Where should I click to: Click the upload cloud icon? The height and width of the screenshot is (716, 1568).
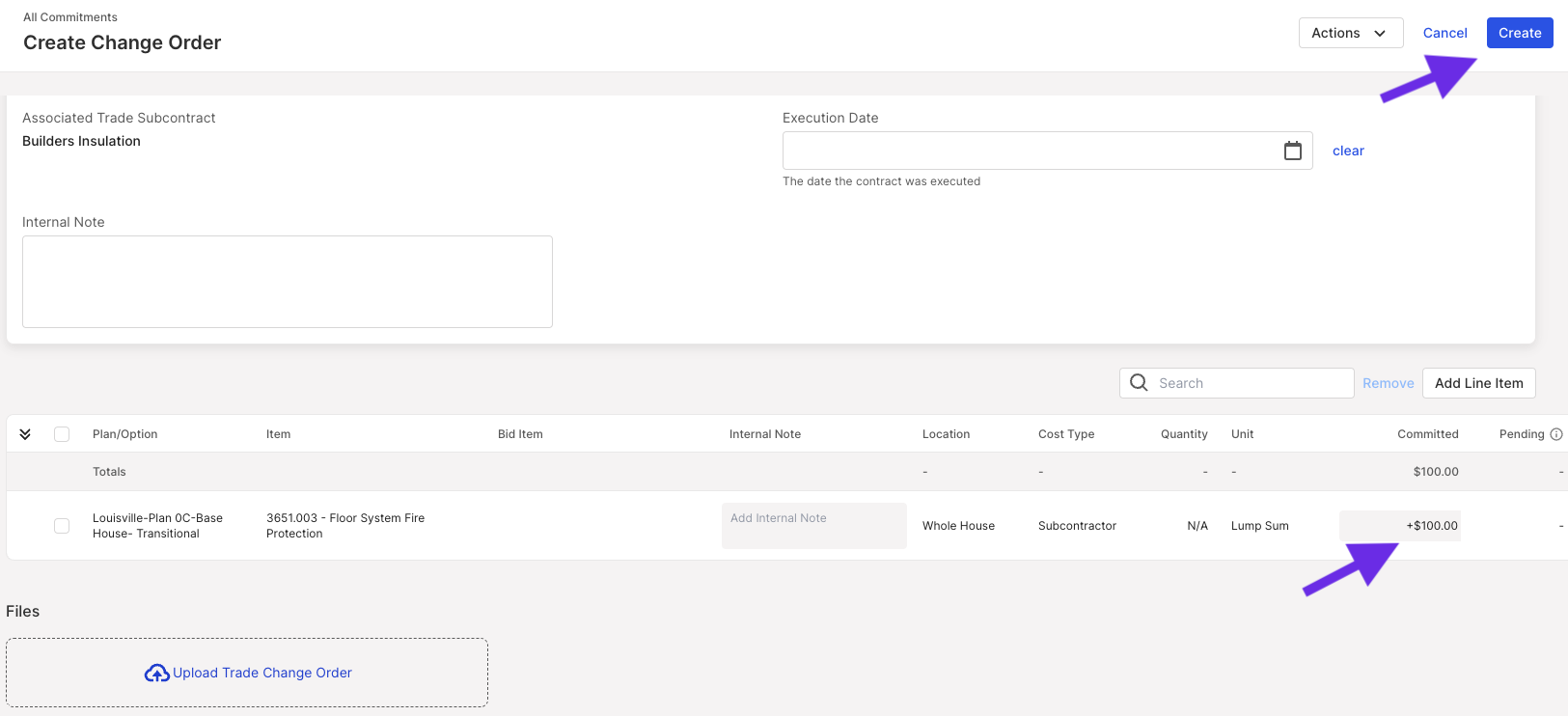click(x=157, y=673)
